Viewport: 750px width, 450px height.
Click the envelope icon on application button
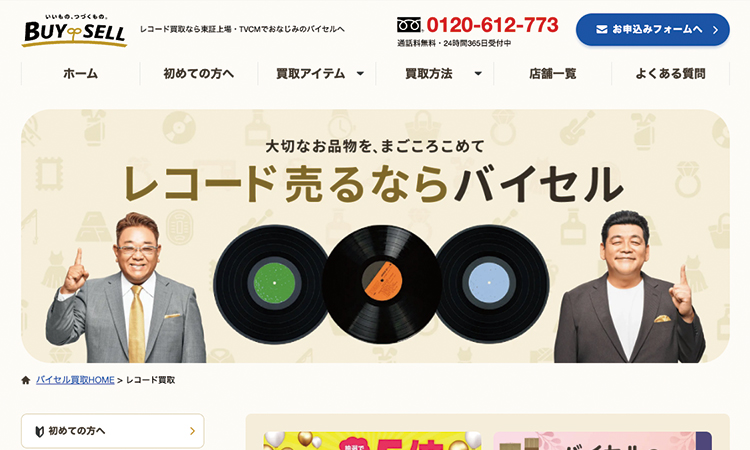pyautogui.click(x=602, y=30)
